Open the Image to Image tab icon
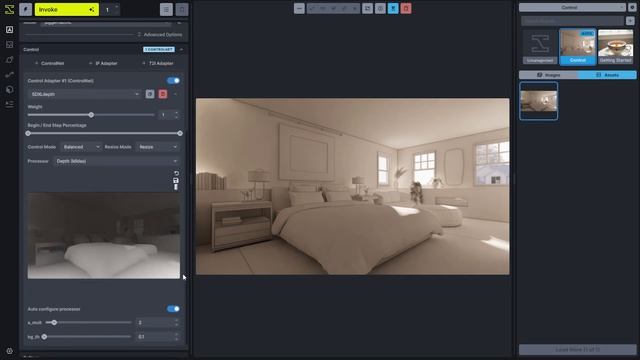The width and height of the screenshot is (640, 360). point(9,44)
